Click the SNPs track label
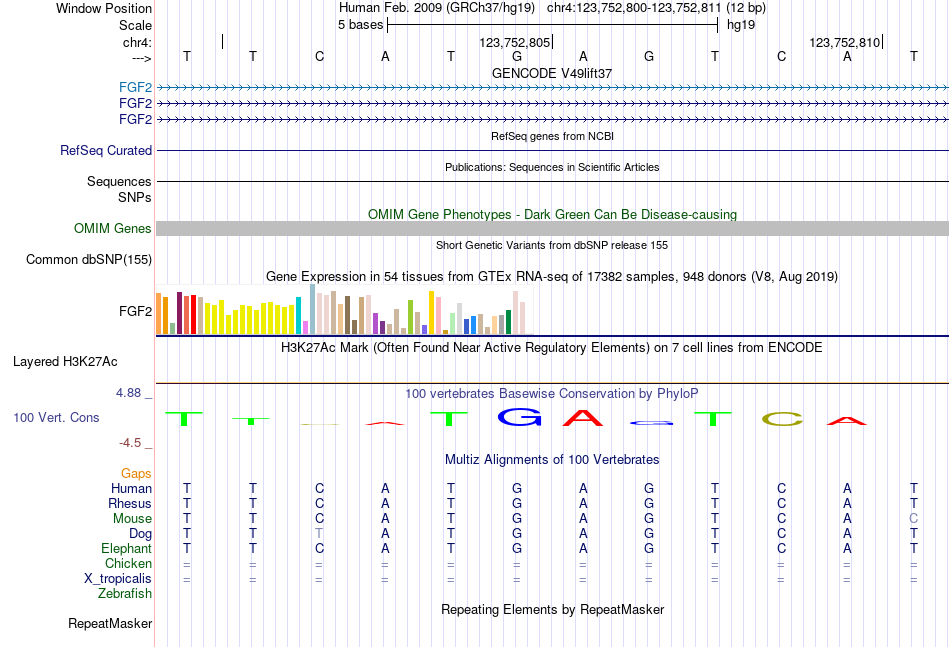Viewport: 950px width, 647px height. [x=135, y=197]
